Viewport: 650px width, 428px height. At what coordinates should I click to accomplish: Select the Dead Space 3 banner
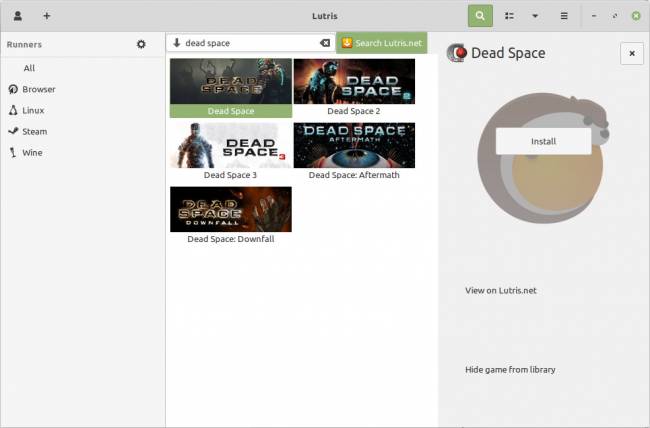[x=231, y=145]
